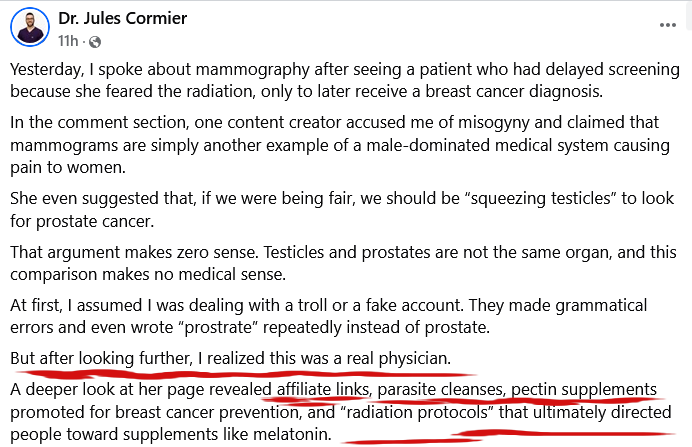Click Dr. Jules Cormier's profile picture
This screenshot has width=692, height=447.
pyautogui.click(x=29, y=28)
